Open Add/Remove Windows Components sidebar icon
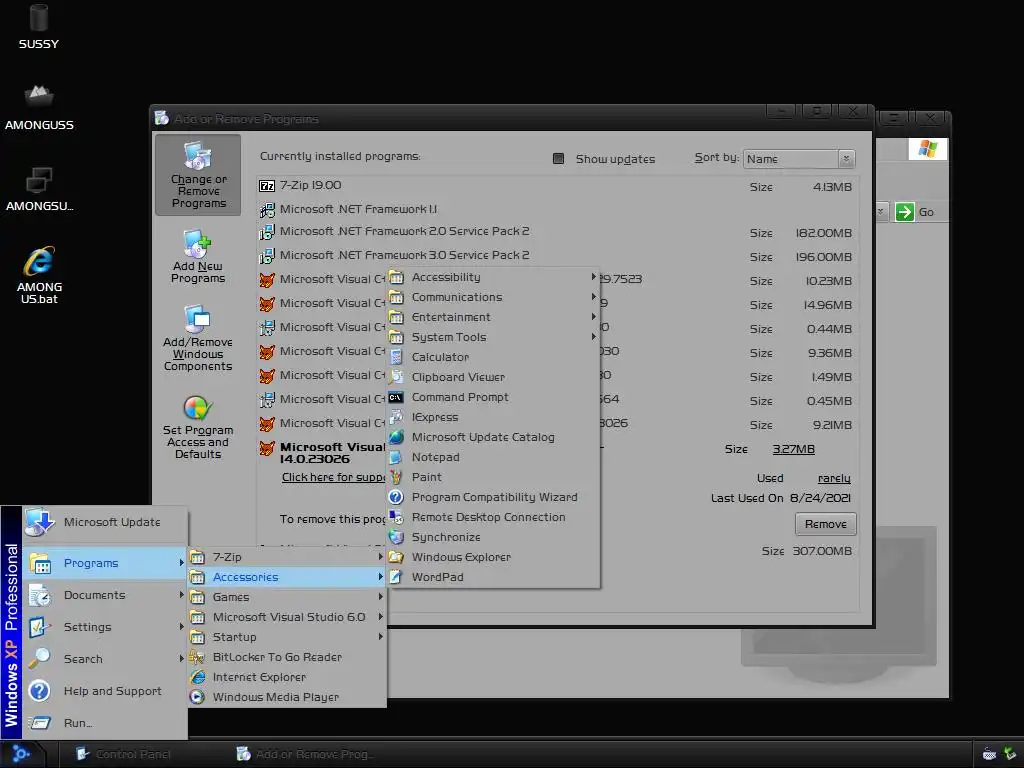Viewport: 1024px width, 768px height. point(198,338)
